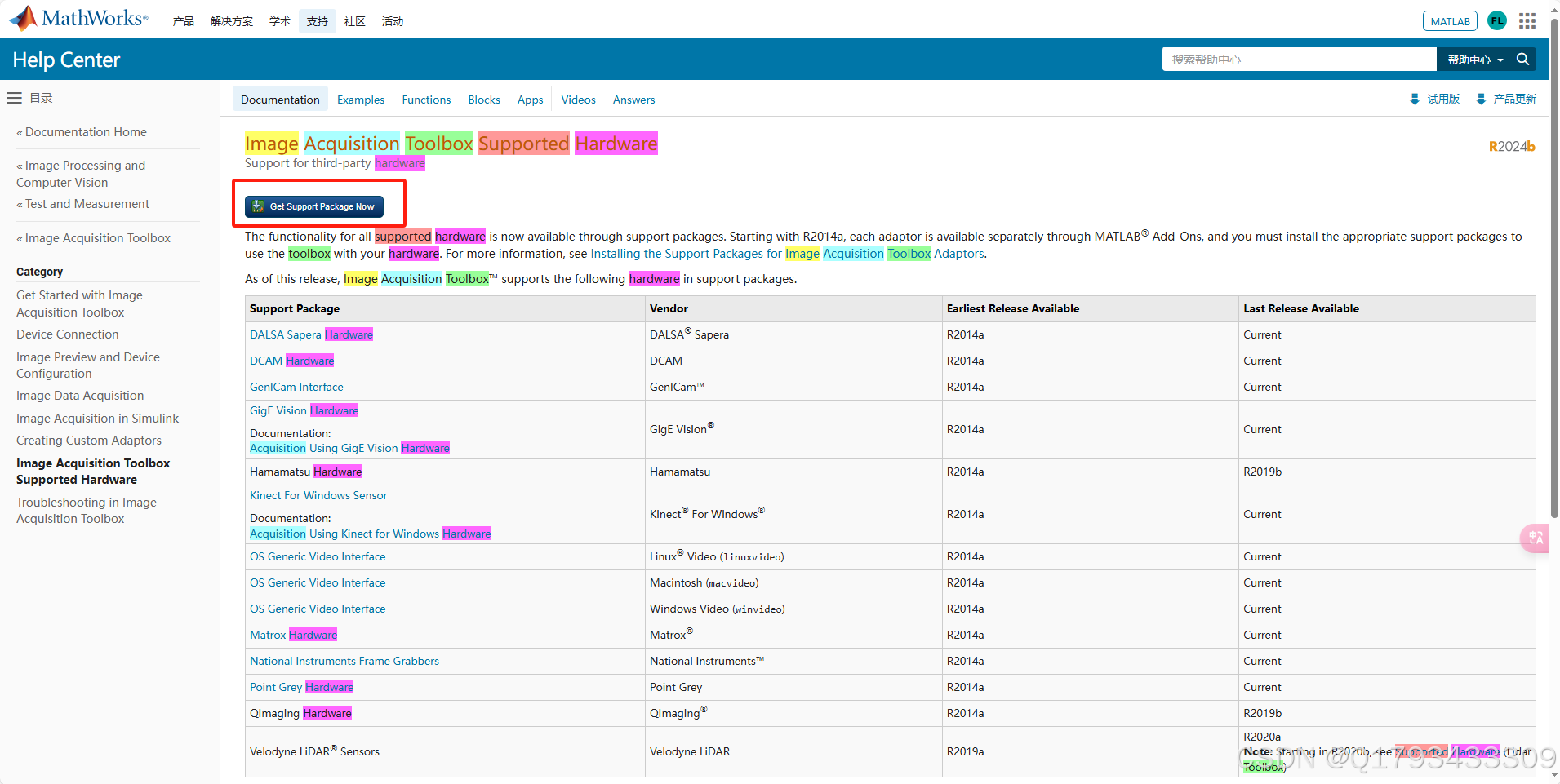Screen dimensions: 1560x784
Task: Switch to the Examples tab
Action: click(361, 100)
